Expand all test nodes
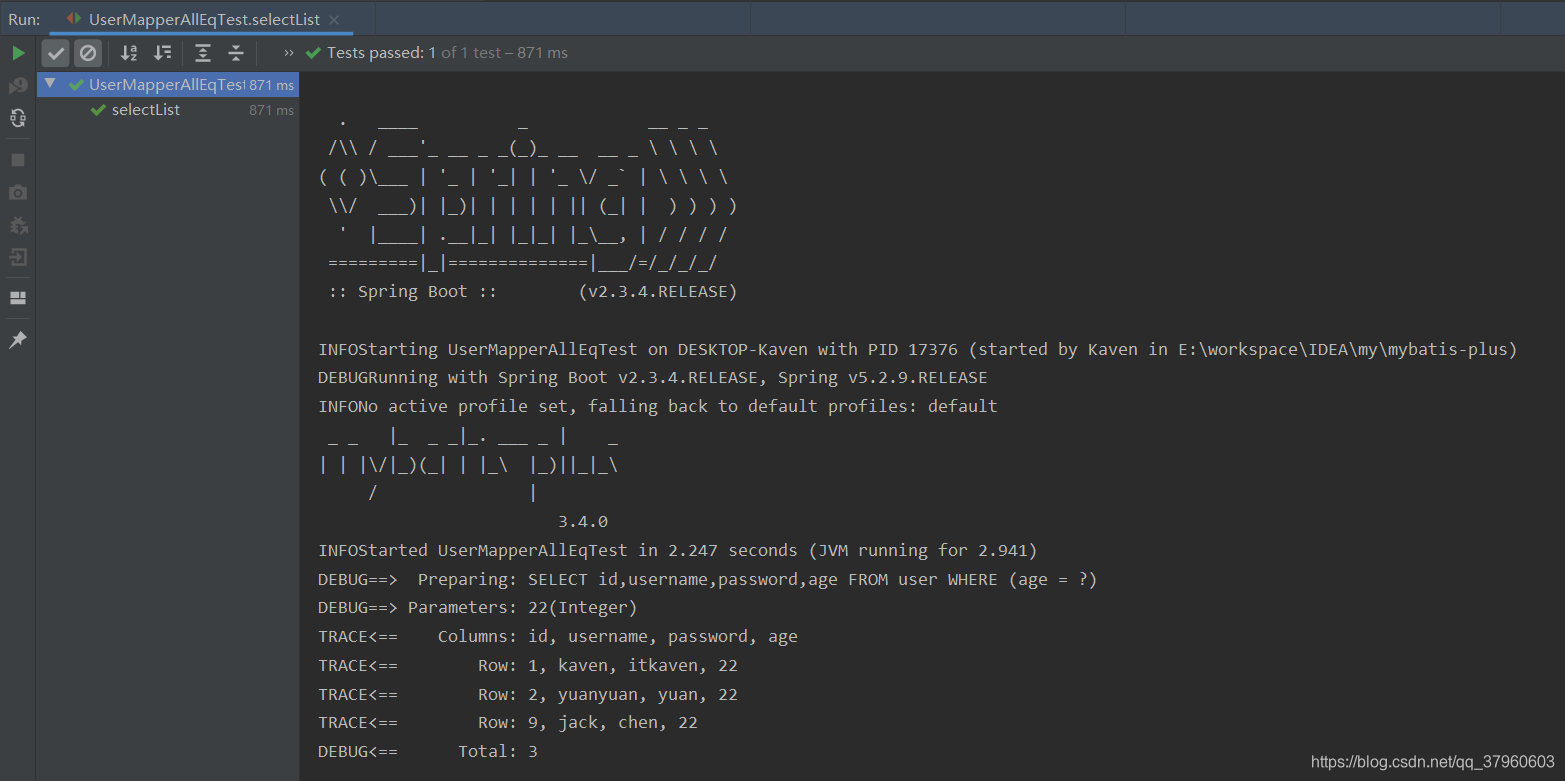Screen dimensions: 1565x781 pos(203,53)
